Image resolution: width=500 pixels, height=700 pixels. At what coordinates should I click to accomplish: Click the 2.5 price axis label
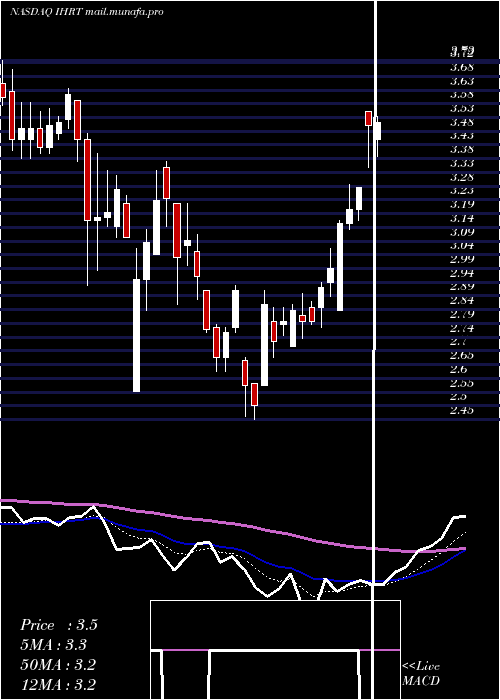pyautogui.click(x=458, y=396)
